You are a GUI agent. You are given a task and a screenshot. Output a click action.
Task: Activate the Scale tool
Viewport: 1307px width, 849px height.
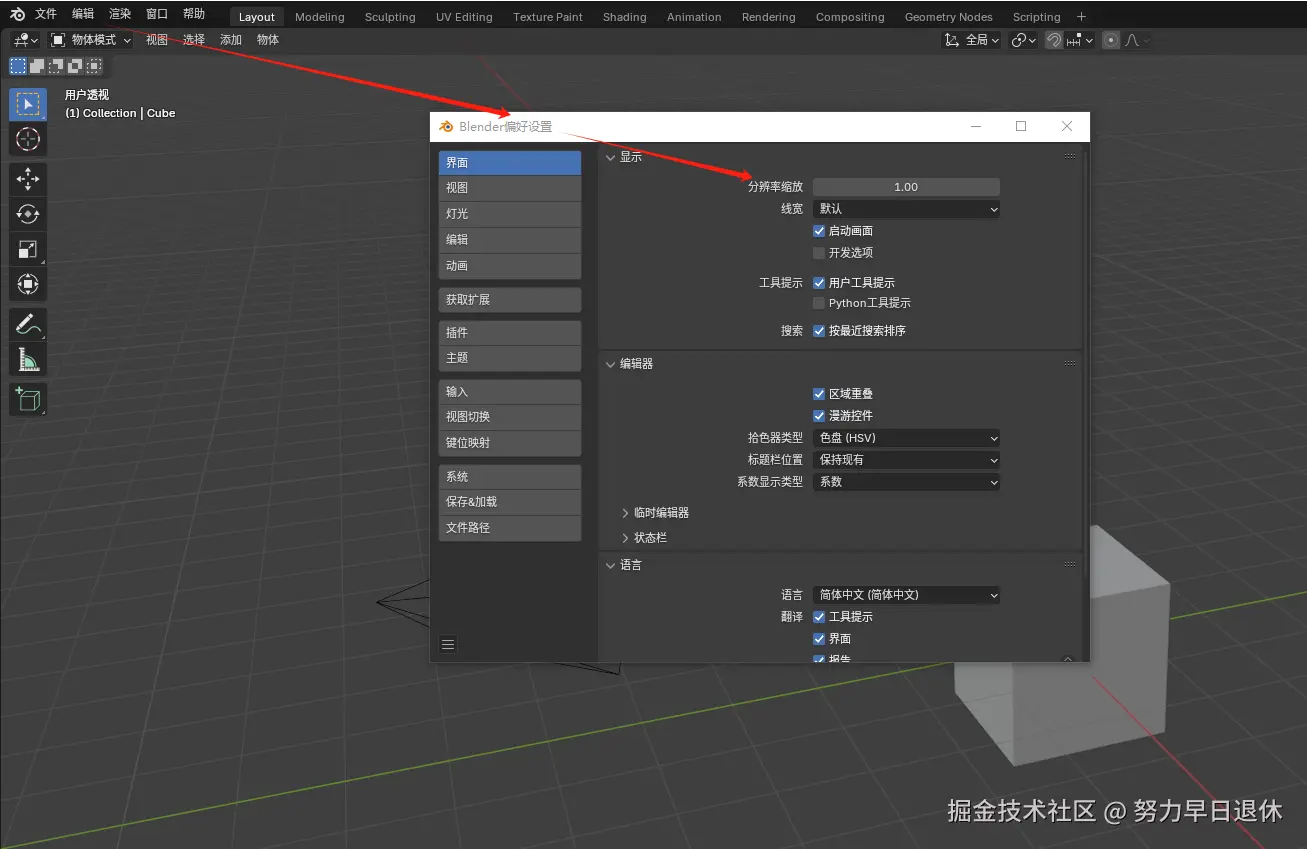pyautogui.click(x=28, y=249)
